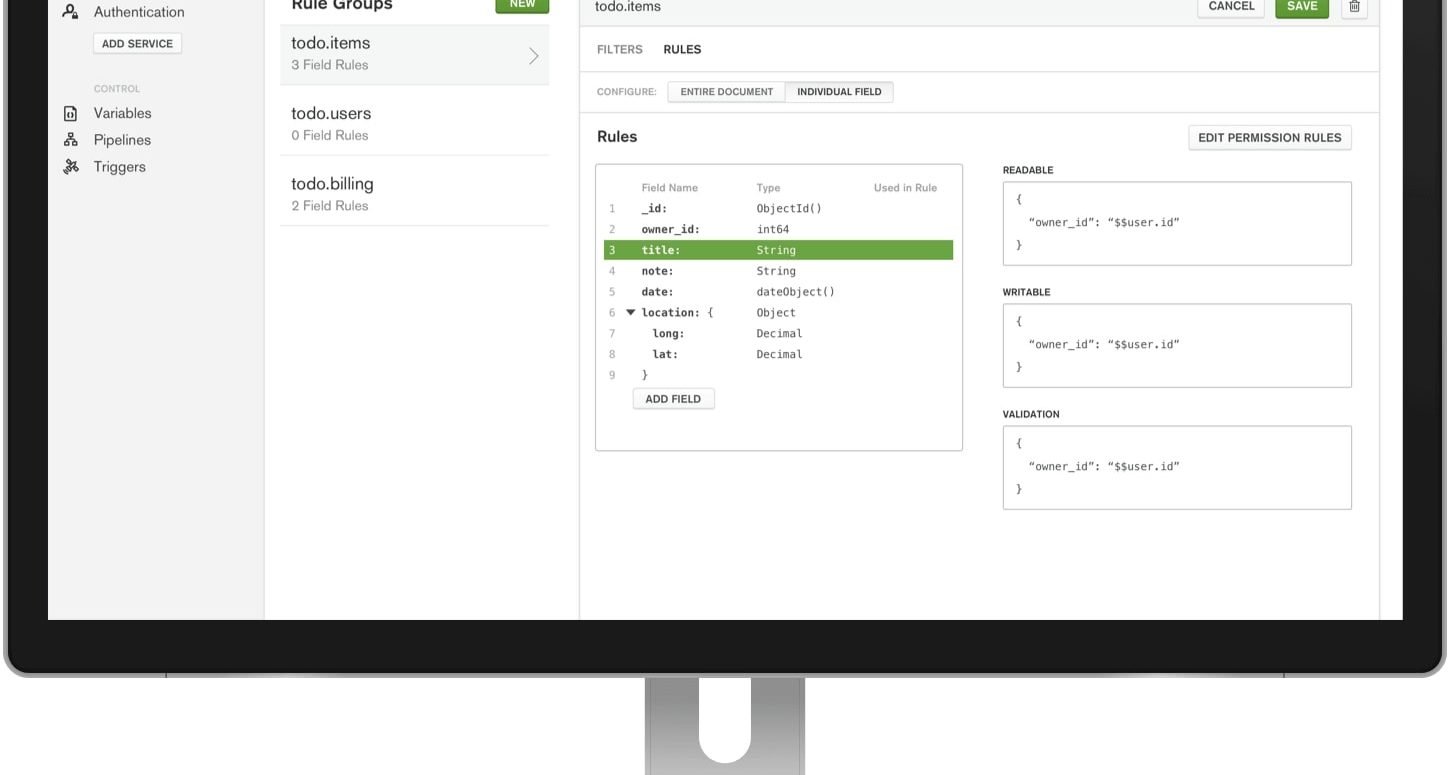
Task: Toggle configure mode to Individual Field
Action: (x=839, y=92)
